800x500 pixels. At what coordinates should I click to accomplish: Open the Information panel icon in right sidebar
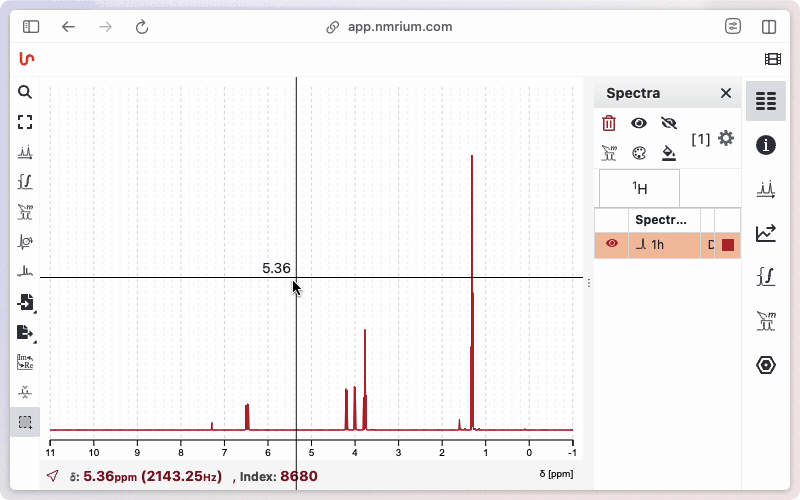766,145
